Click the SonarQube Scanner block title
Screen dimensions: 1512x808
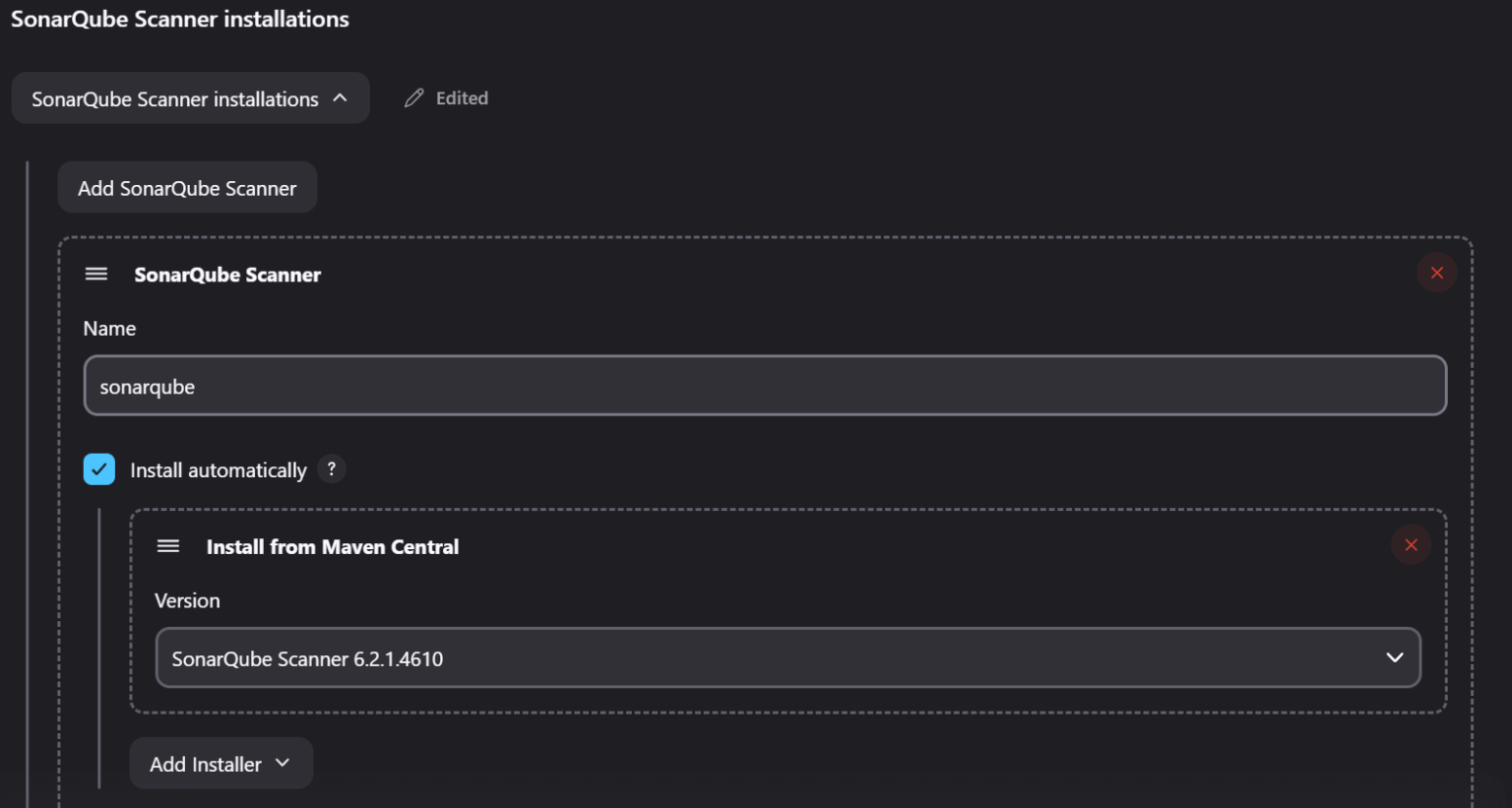click(x=227, y=275)
